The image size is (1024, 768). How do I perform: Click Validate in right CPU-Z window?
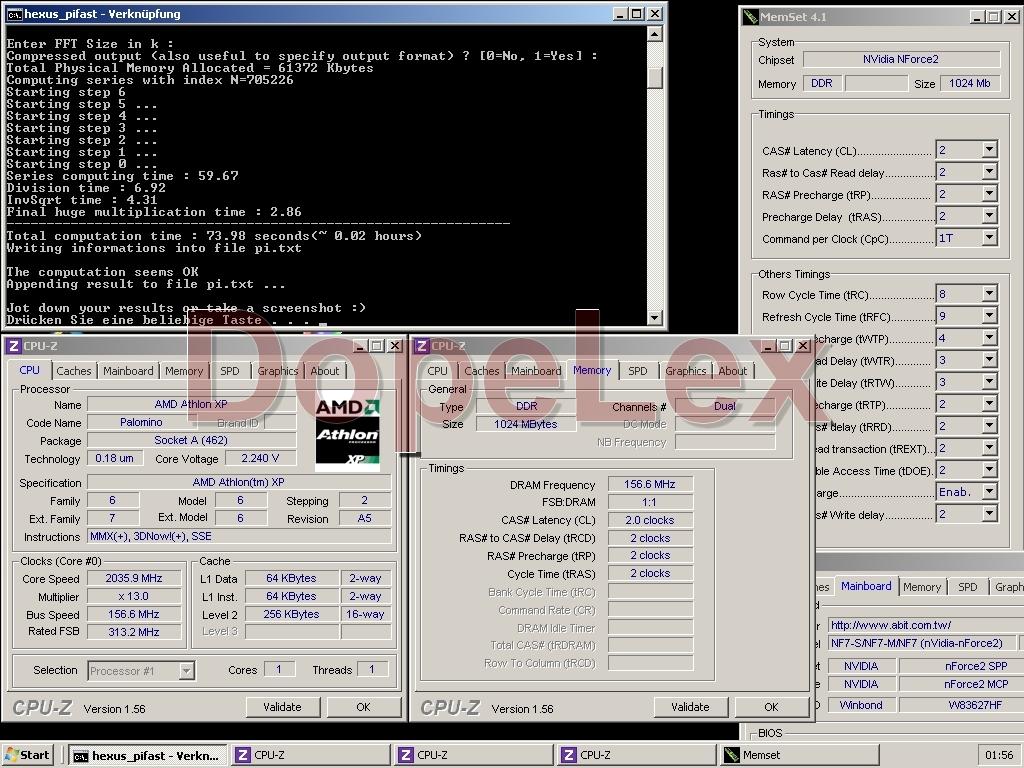pyautogui.click(x=690, y=707)
